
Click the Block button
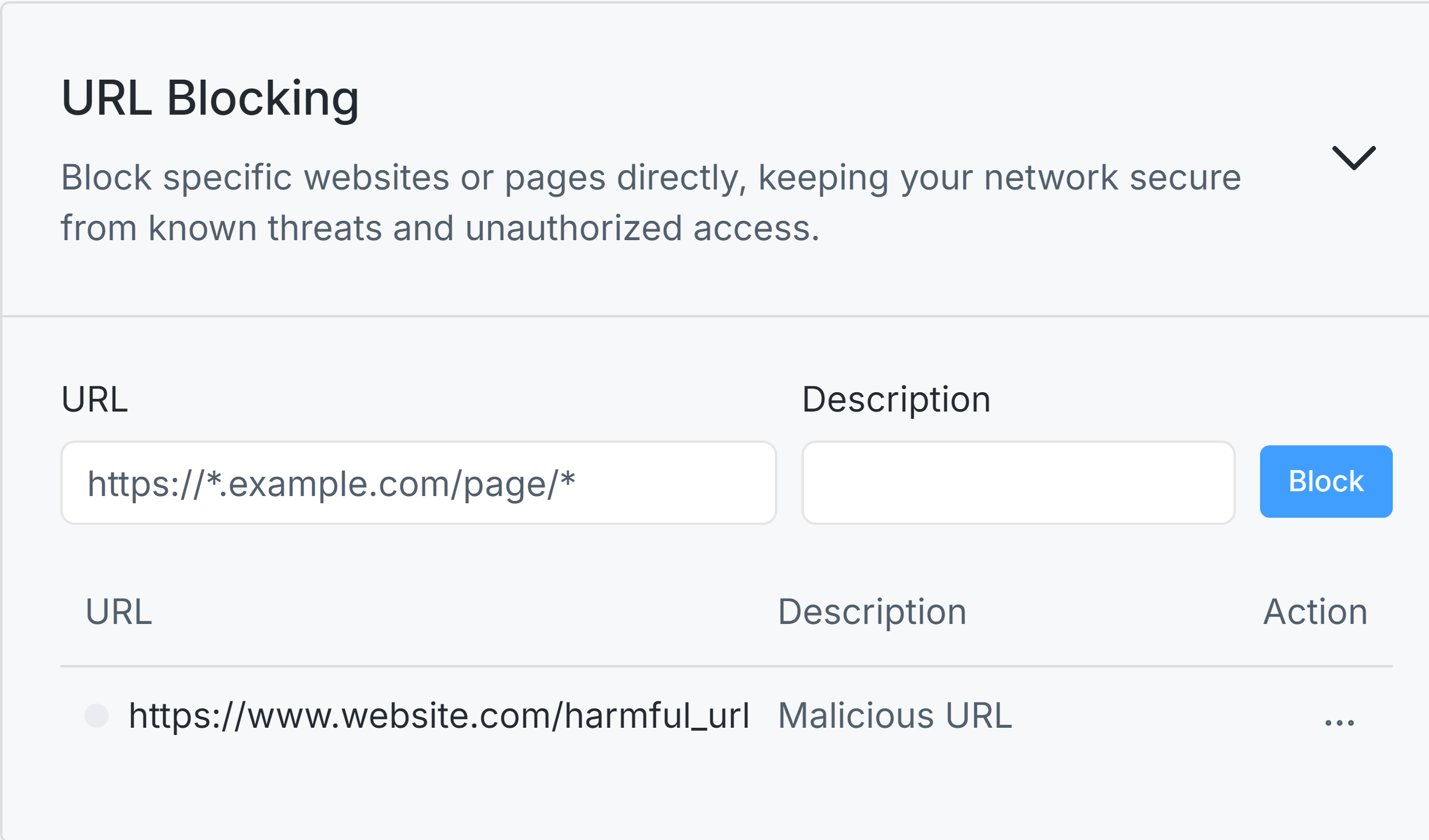[1325, 481]
